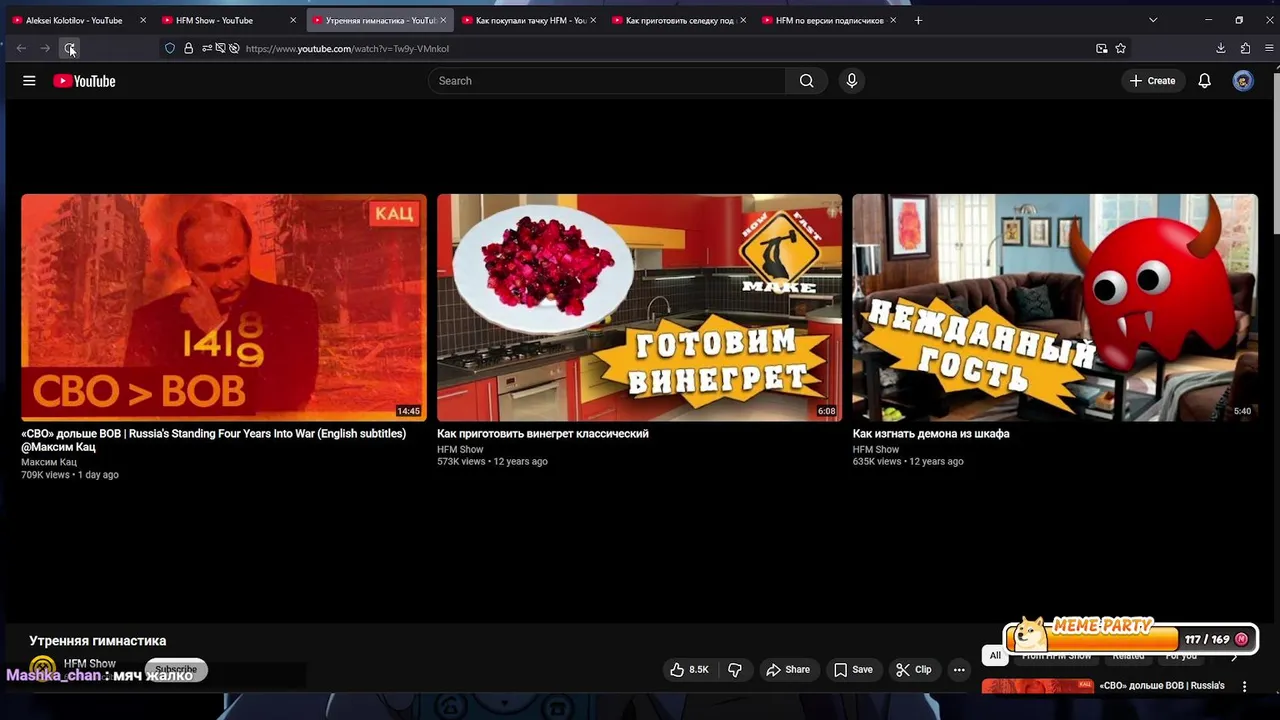Save the video to a playlist
Viewport: 1280px width, 720px height.
pyautogui.click(x=853, y=670)
